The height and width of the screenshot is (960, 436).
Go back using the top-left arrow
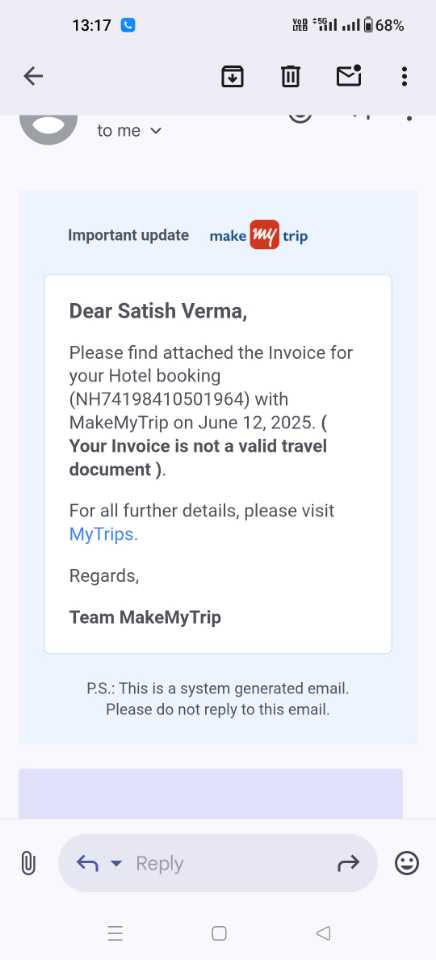pyautogui.click(x=33, y=76)
